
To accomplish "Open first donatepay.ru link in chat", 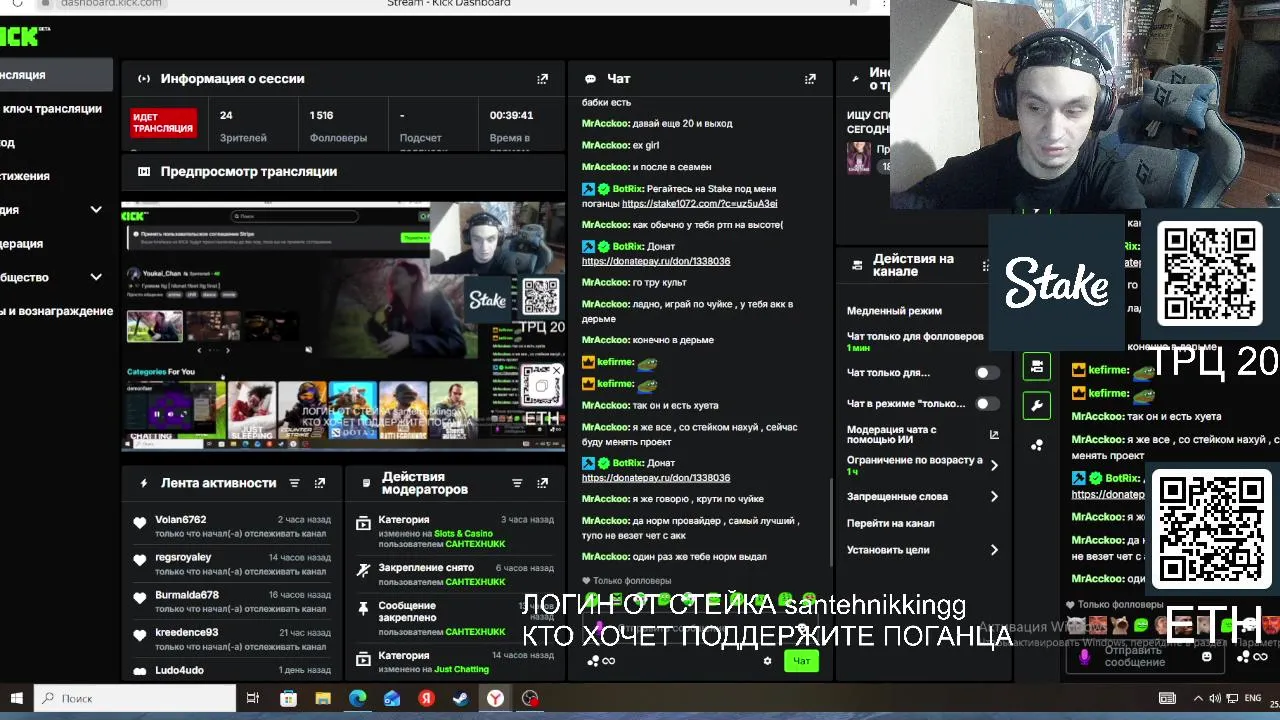I will pyautogui.click(x=656, y=261).
